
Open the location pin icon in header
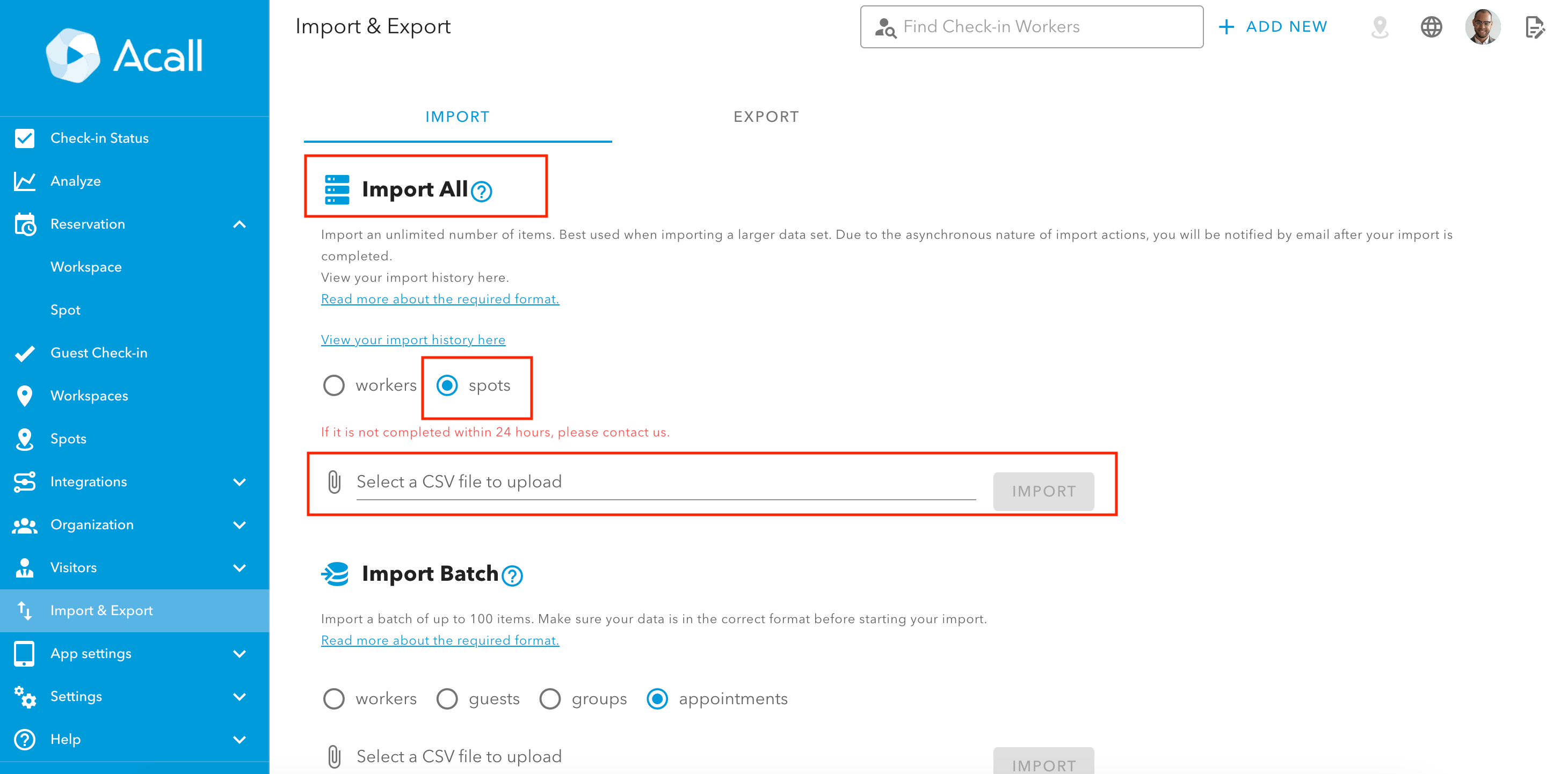(x=1380, y=27)
